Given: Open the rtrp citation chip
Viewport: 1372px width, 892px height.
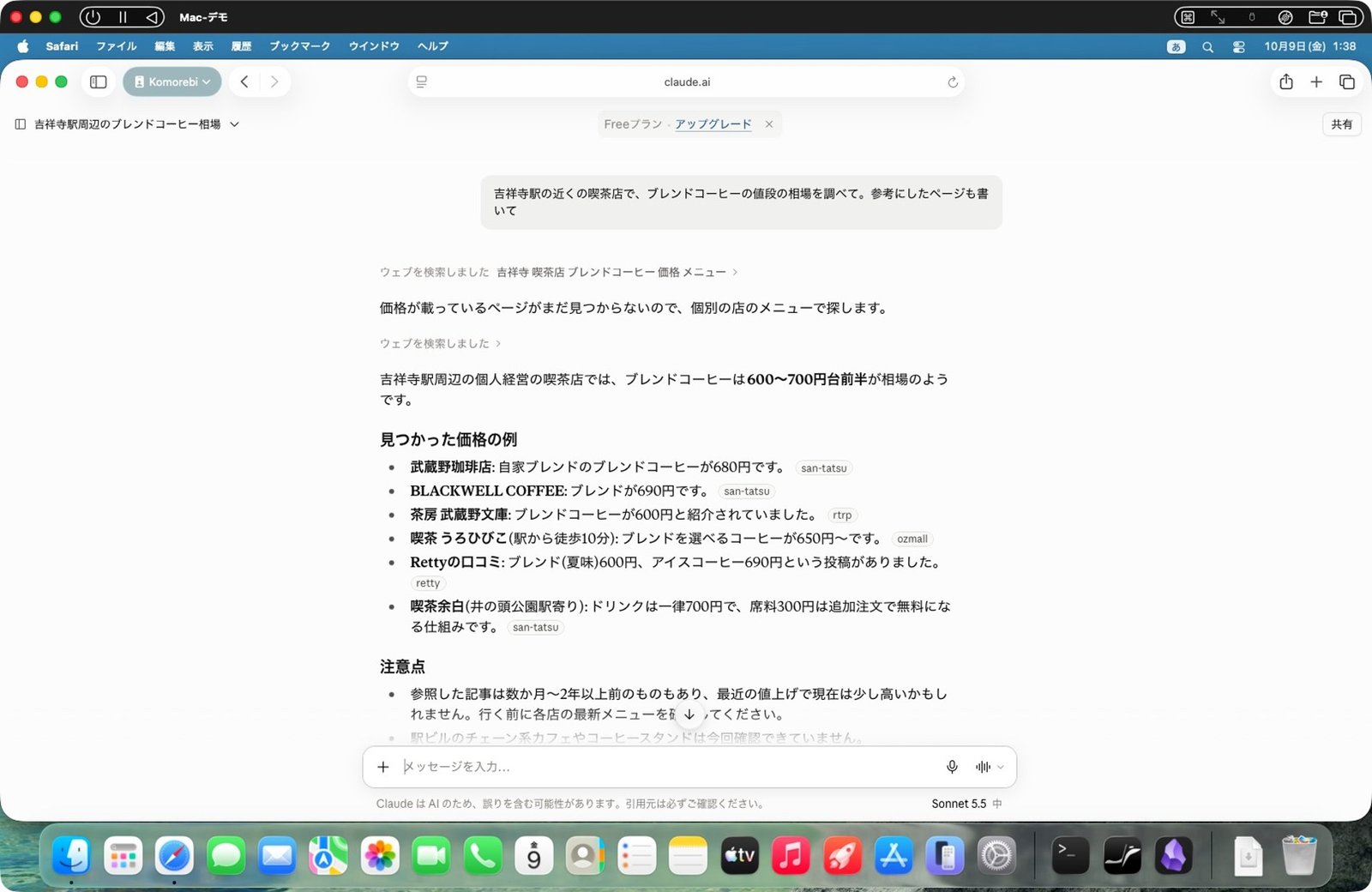Looking at the screenshot, I should (842, 515).
